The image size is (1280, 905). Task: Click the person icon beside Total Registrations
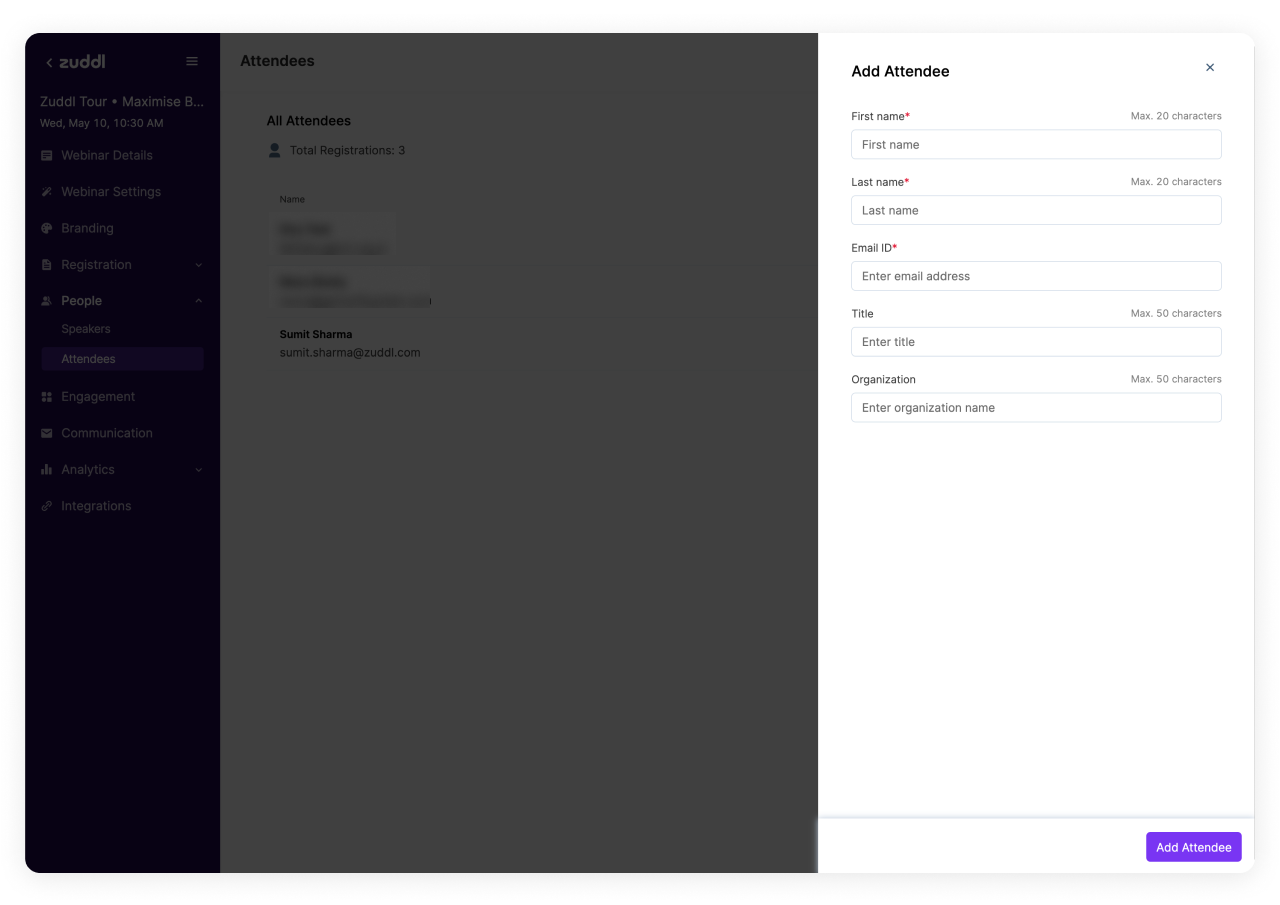[275, 151]
